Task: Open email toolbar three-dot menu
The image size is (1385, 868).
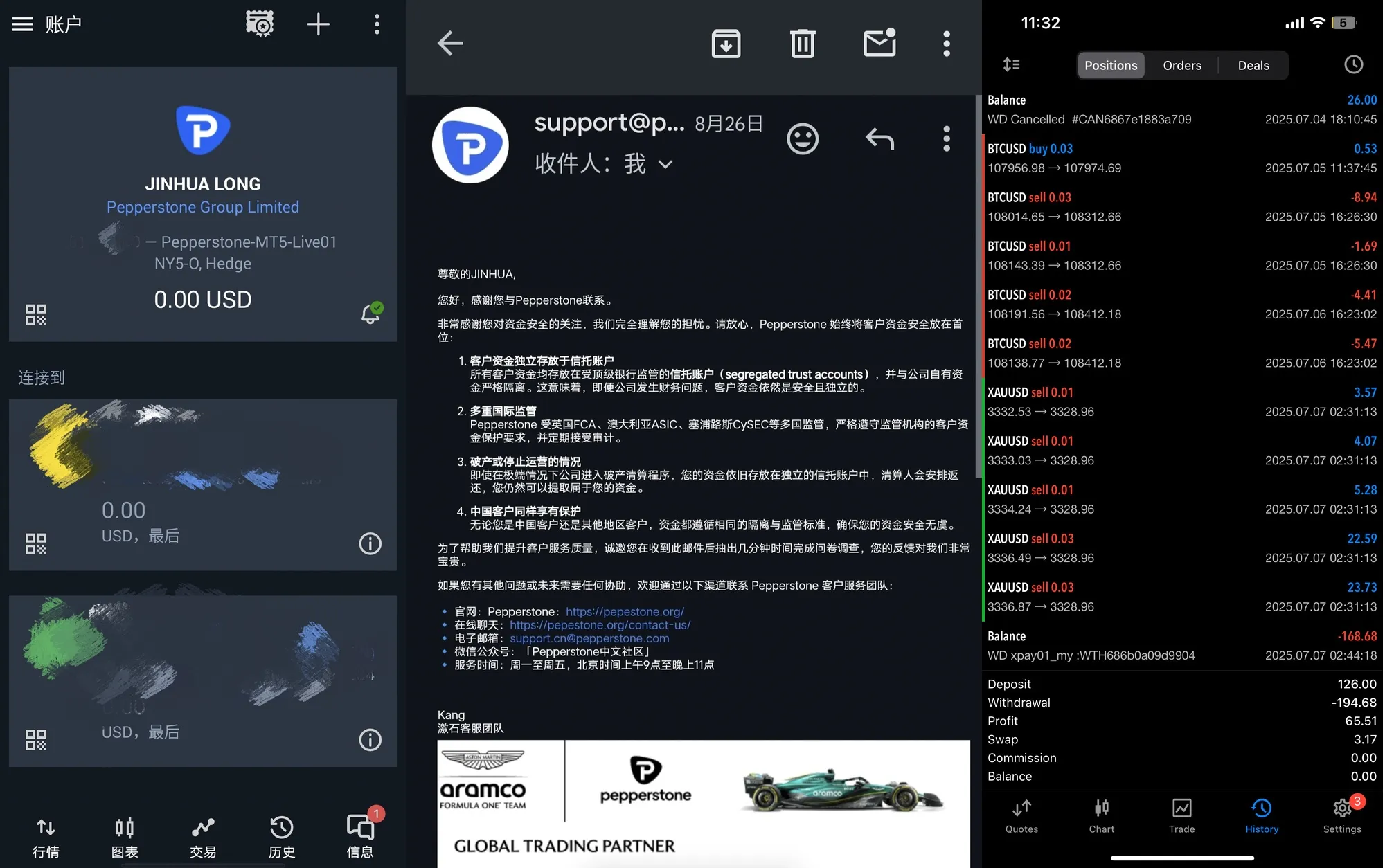Action: 947,43
